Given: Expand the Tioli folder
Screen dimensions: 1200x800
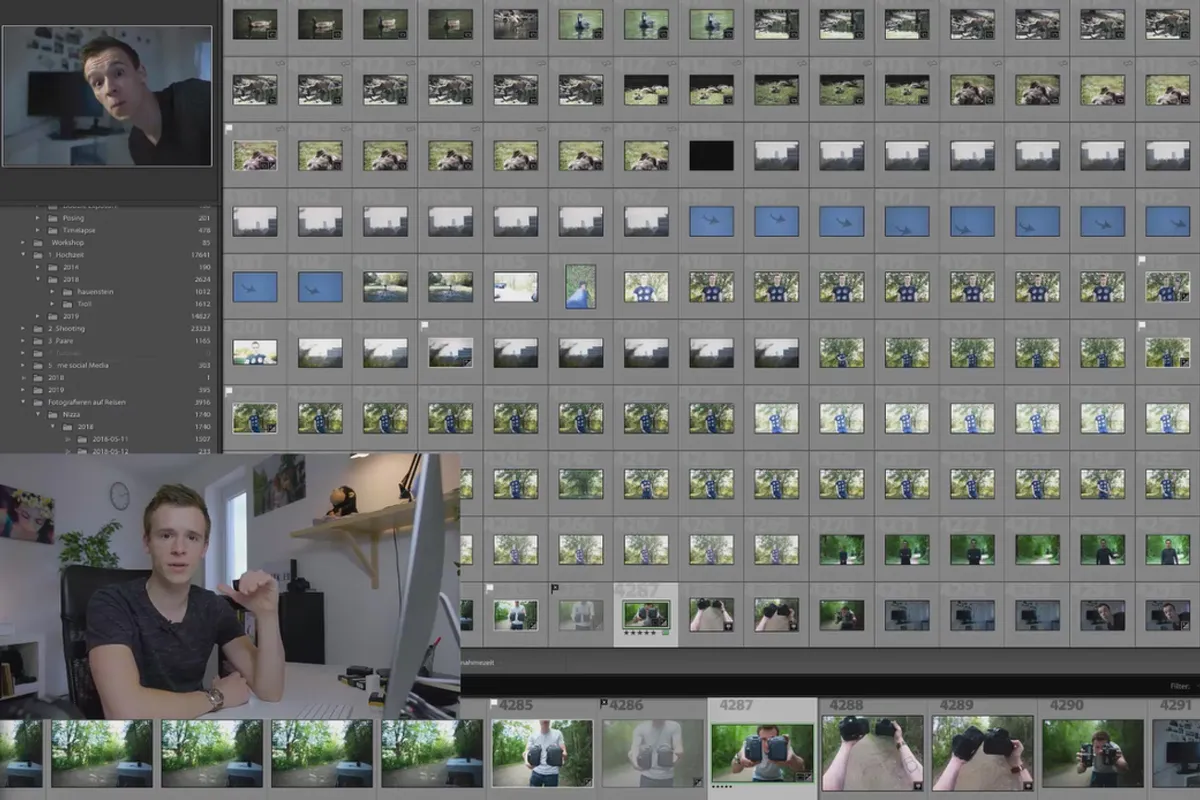Looking at the screenshot, I should pyautogui.click(x=52, y=304).
